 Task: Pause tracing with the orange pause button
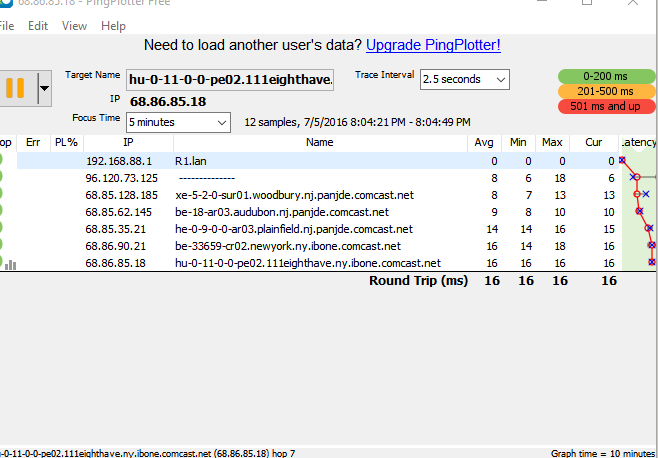point(15,88)
